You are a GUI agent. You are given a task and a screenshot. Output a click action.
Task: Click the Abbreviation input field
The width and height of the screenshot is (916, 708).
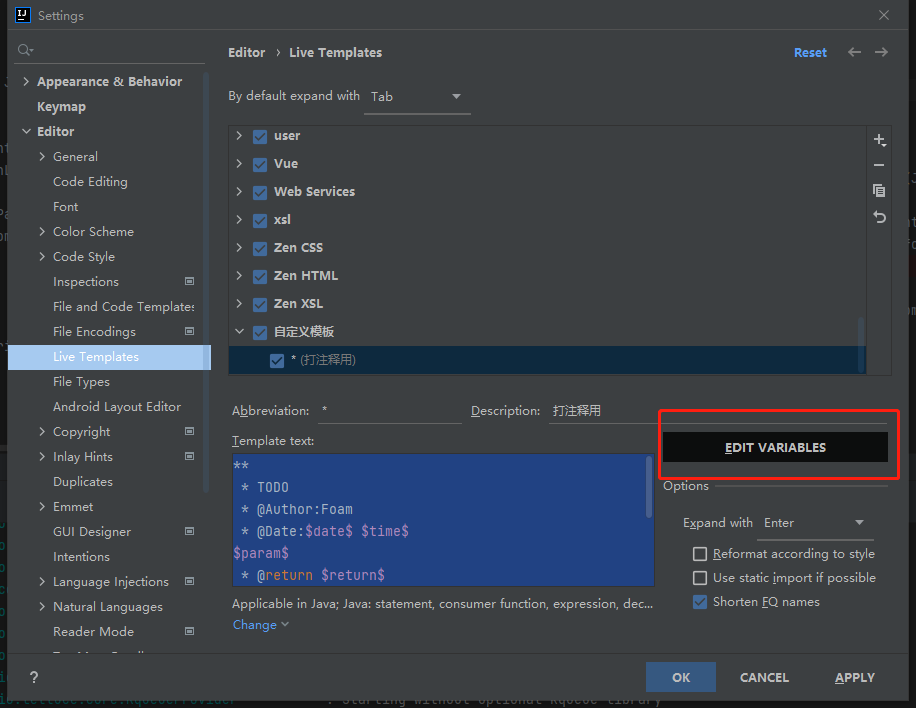(390, 411)
